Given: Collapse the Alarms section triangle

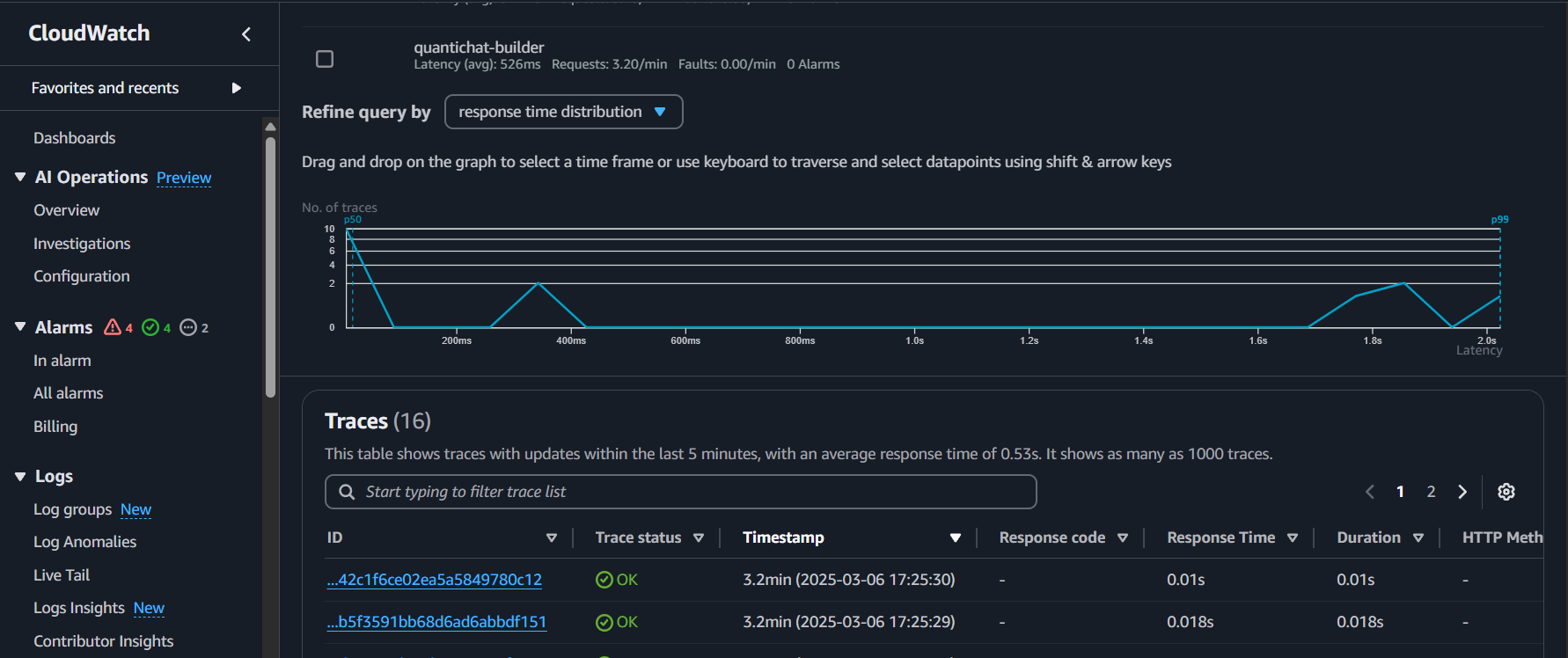Looking at the screenshot, I should pos(20,326).
